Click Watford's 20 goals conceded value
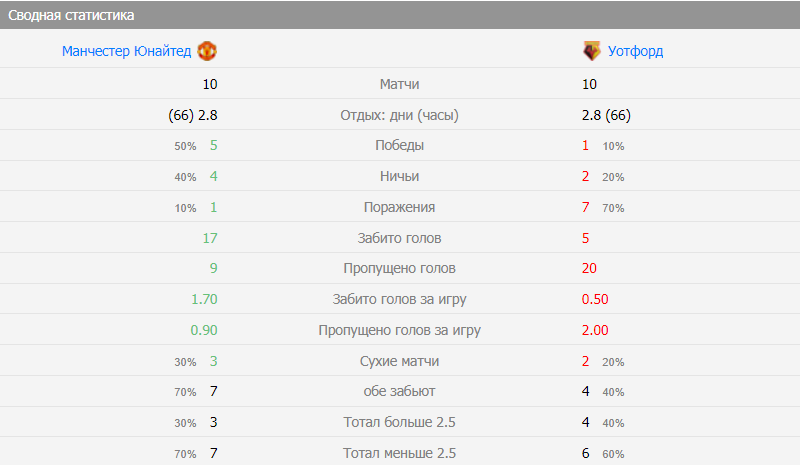 point(589,268)
